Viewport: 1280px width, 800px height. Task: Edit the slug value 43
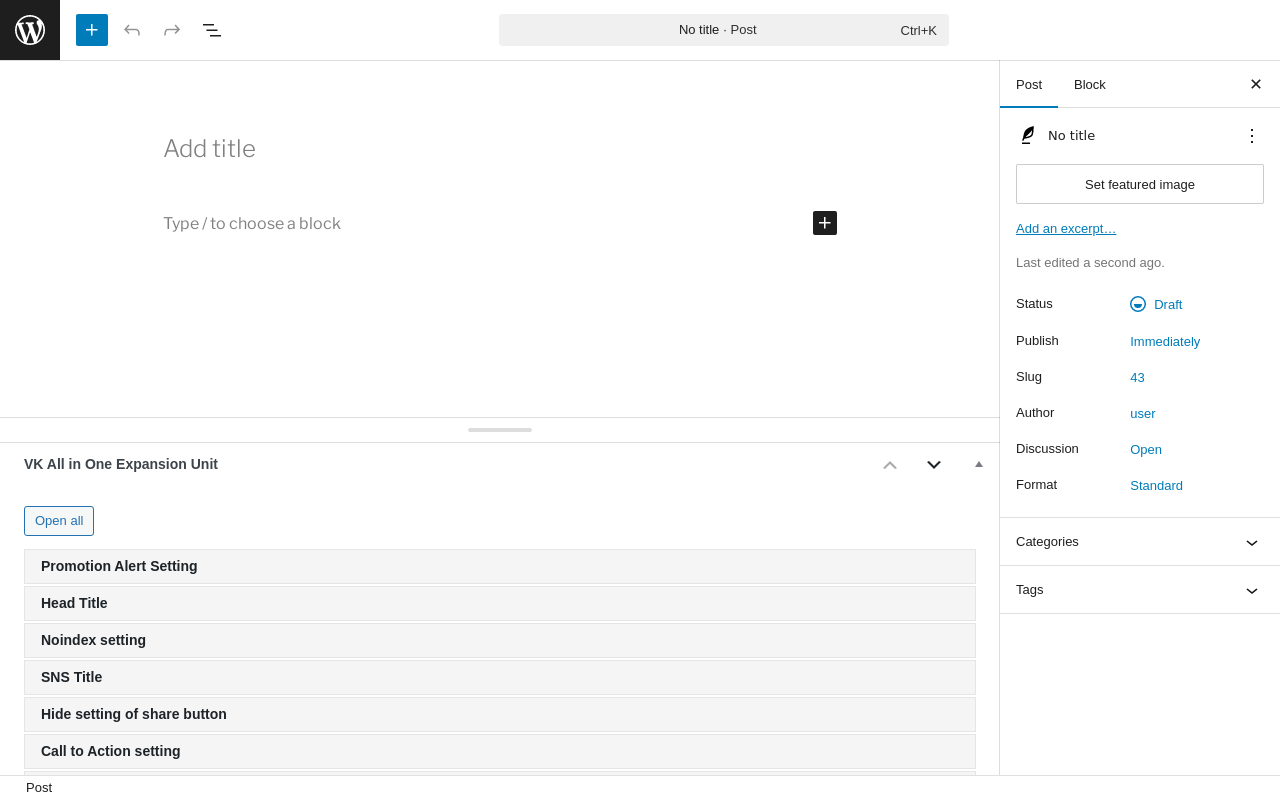click(1137, 377)
